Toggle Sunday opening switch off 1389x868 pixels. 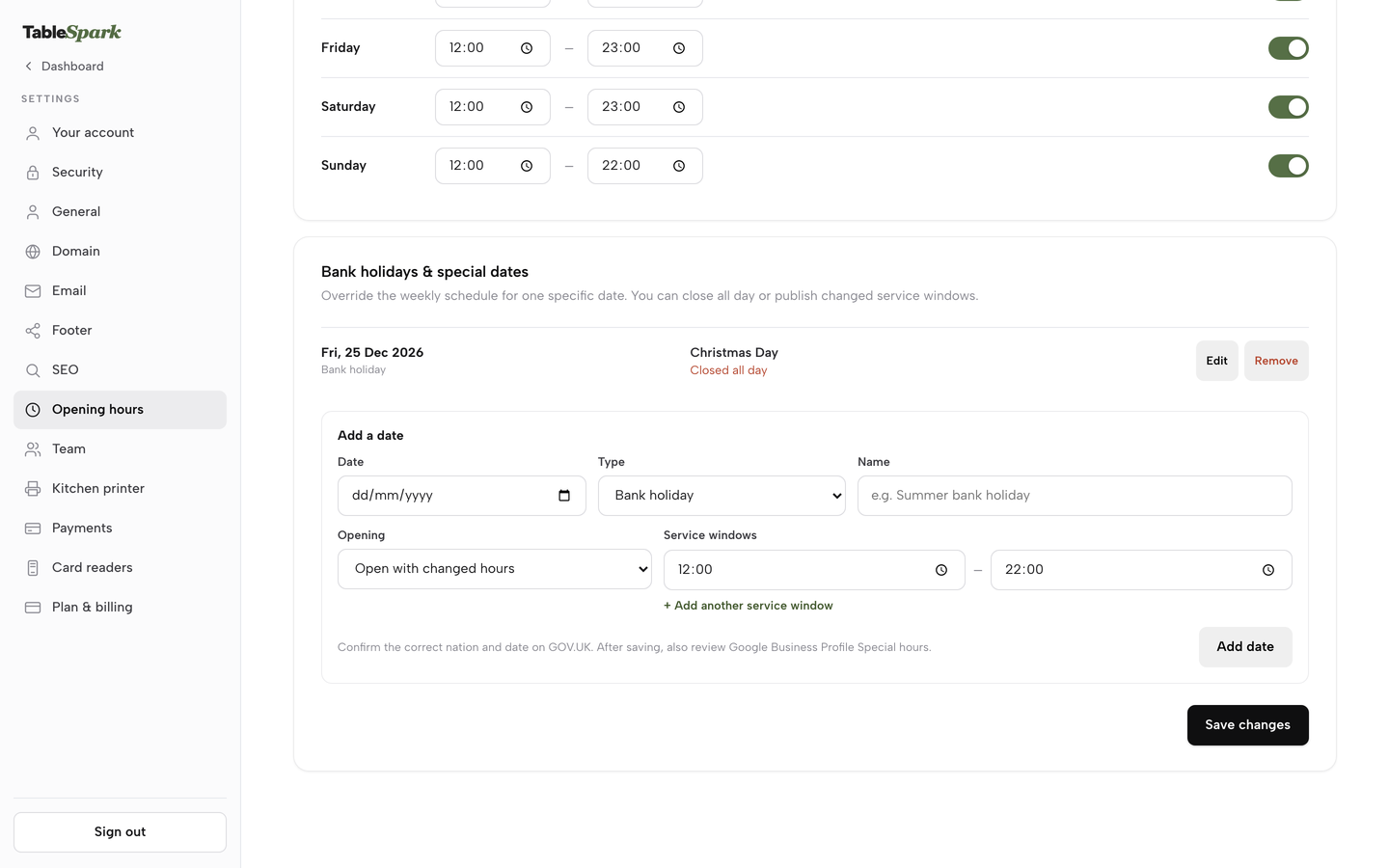[1289, 166]
